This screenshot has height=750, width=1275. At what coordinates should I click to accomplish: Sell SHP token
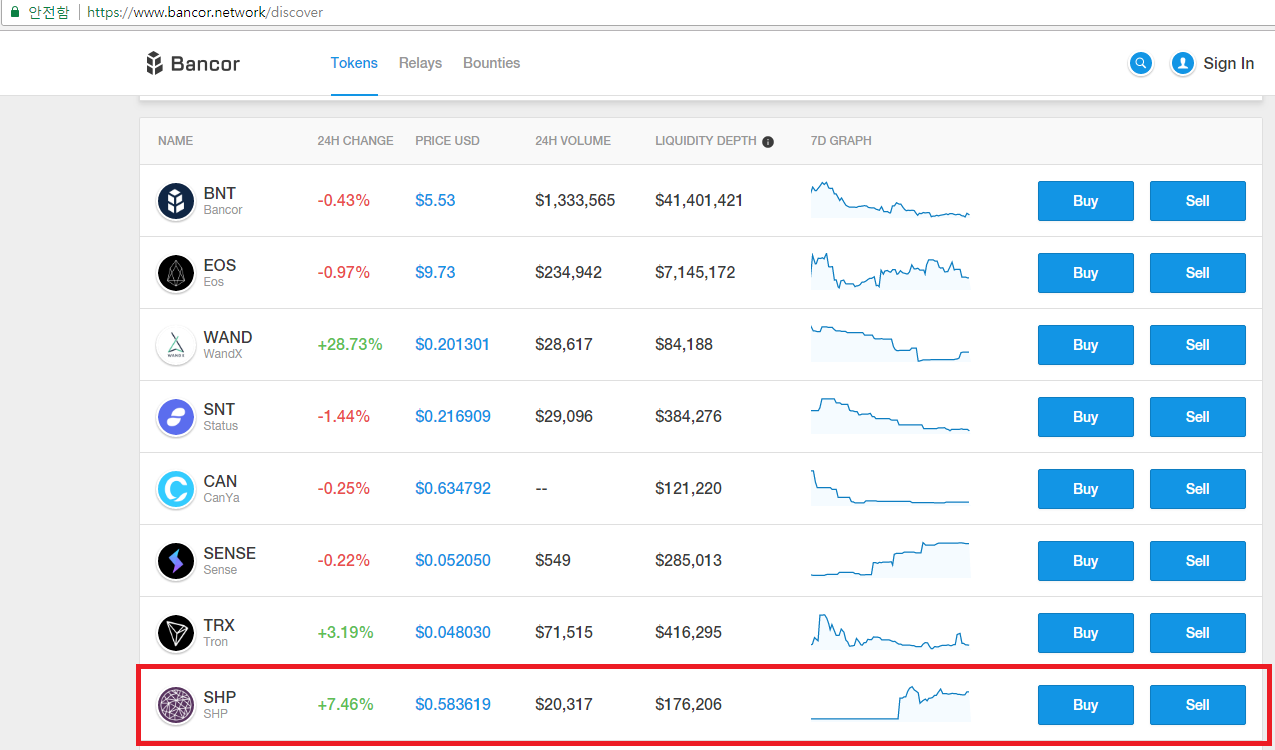(1198, 705)
